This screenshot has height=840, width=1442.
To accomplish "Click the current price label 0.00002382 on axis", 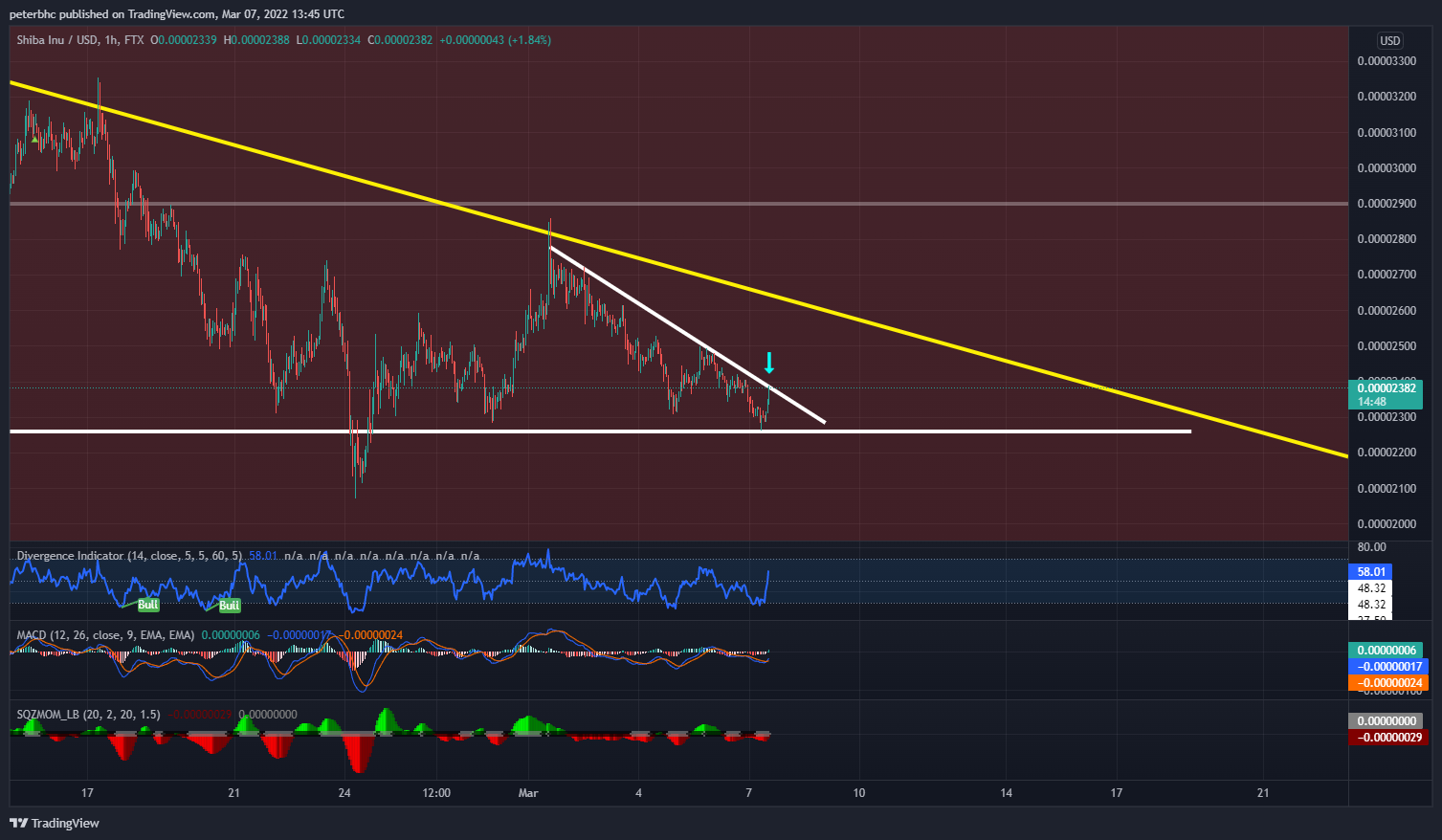I will pyautogui.click(x=1386, y=387).
